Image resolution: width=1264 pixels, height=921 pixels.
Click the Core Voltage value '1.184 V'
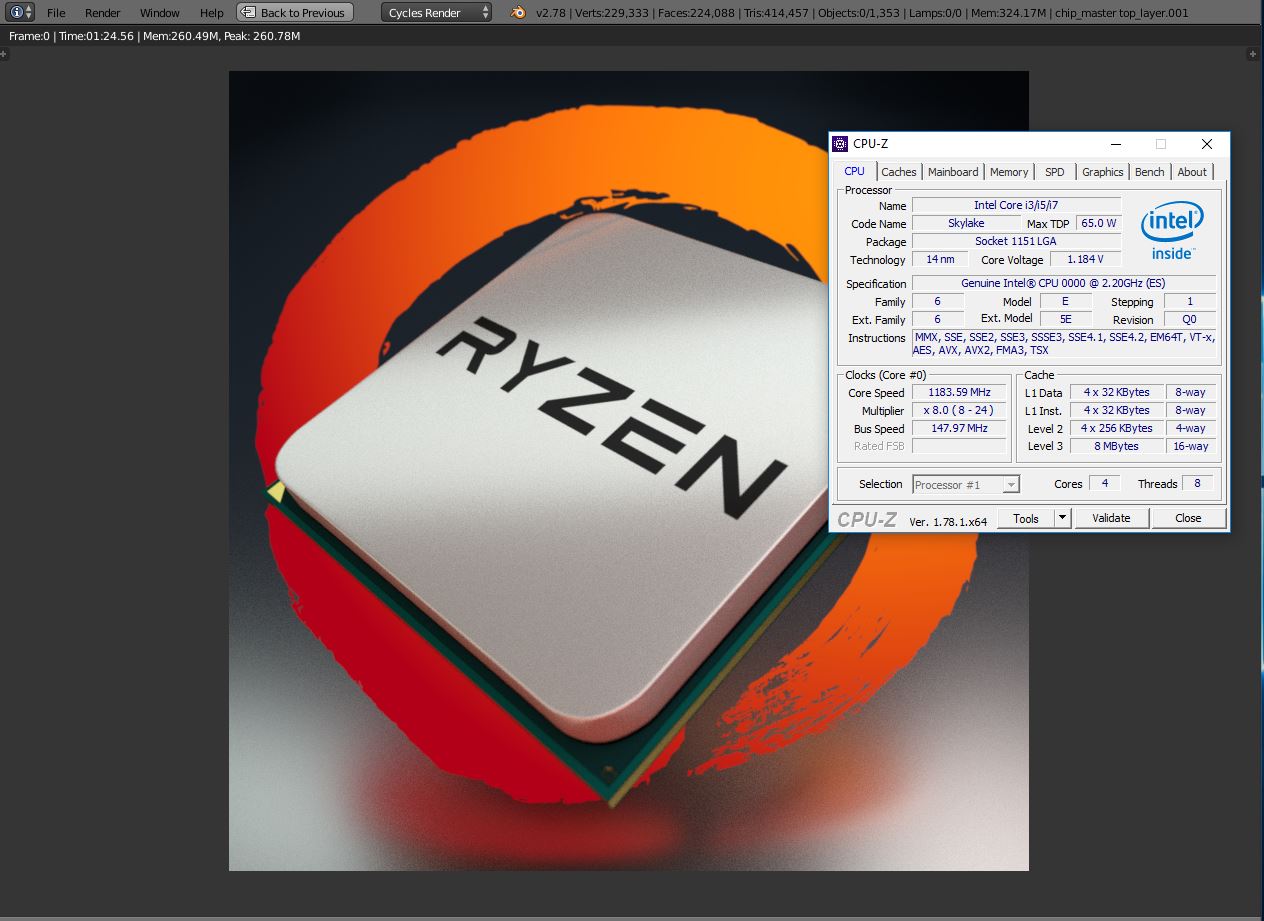point(1086,259)
